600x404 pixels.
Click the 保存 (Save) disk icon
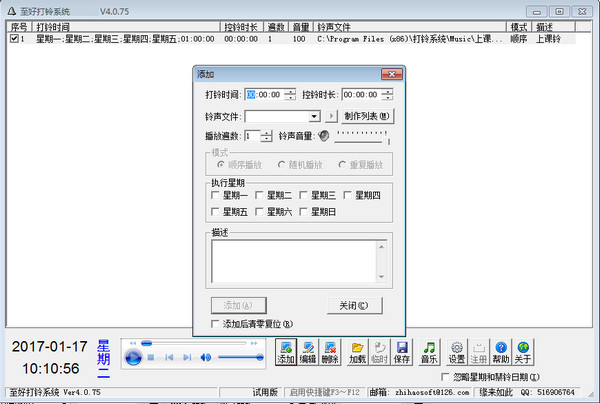point(402,351)
